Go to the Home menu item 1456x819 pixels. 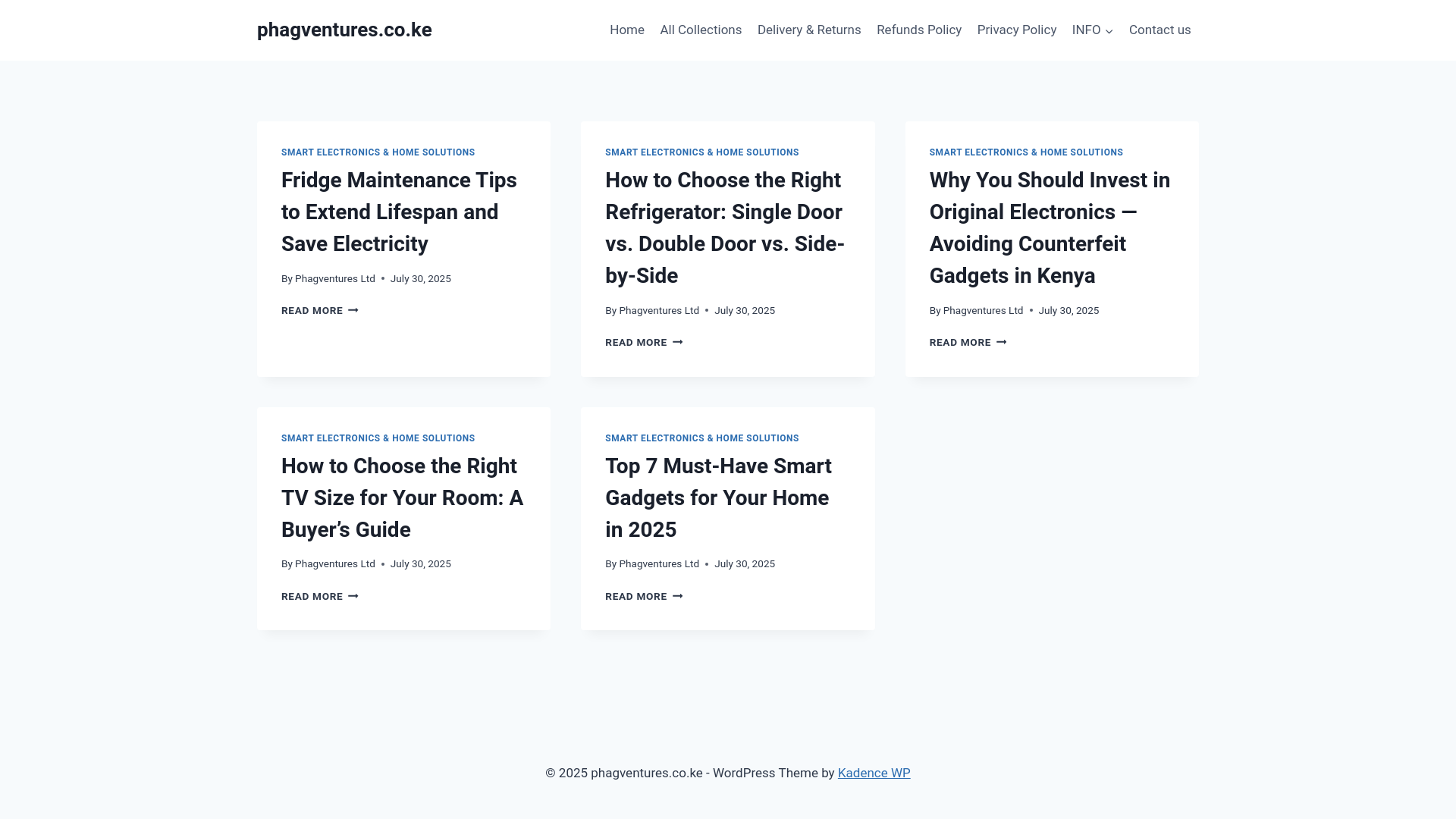coord(627,30)
